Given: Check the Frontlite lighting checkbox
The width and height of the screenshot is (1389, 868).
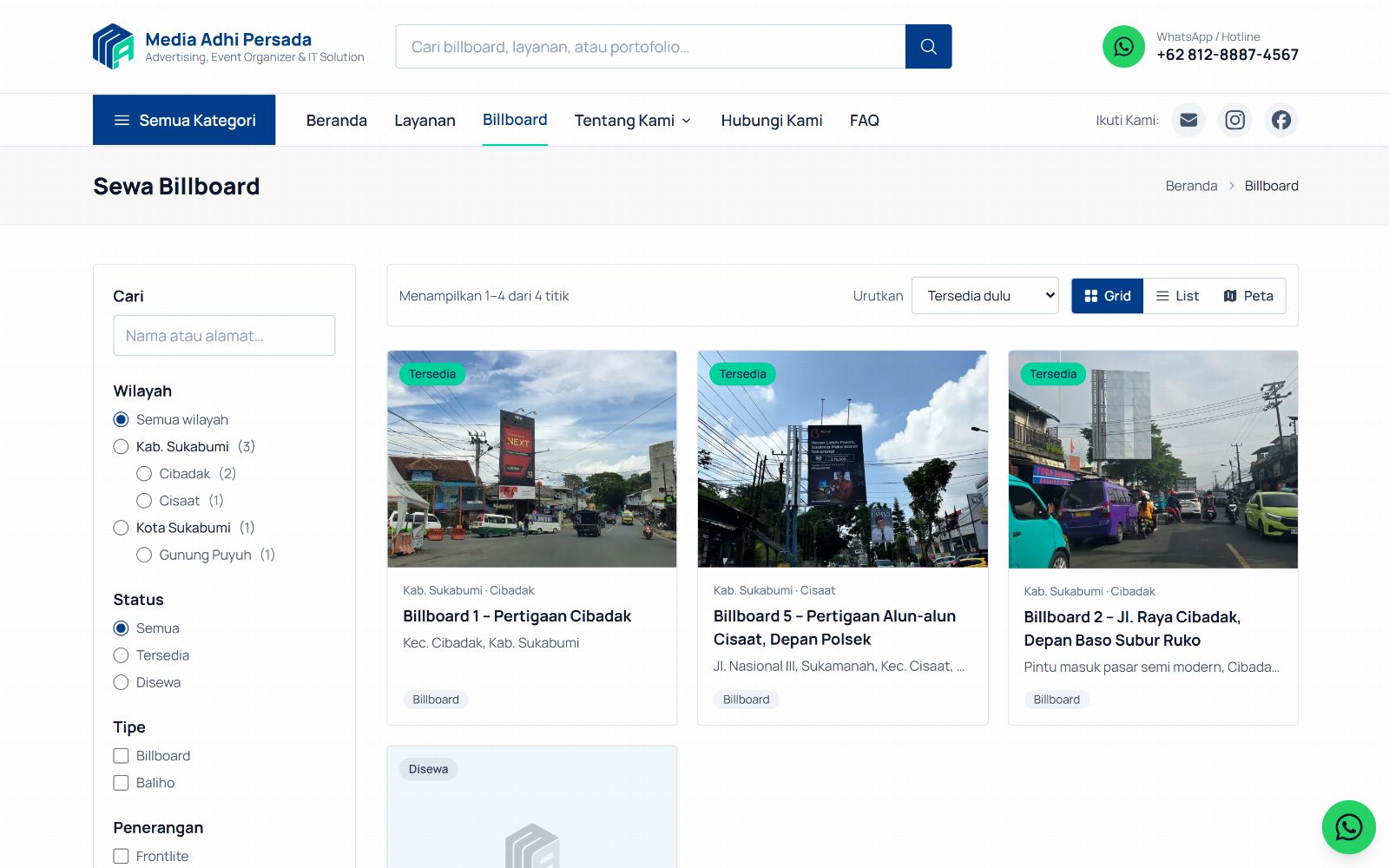Looking at the screenshot, I should pos(121,856).
